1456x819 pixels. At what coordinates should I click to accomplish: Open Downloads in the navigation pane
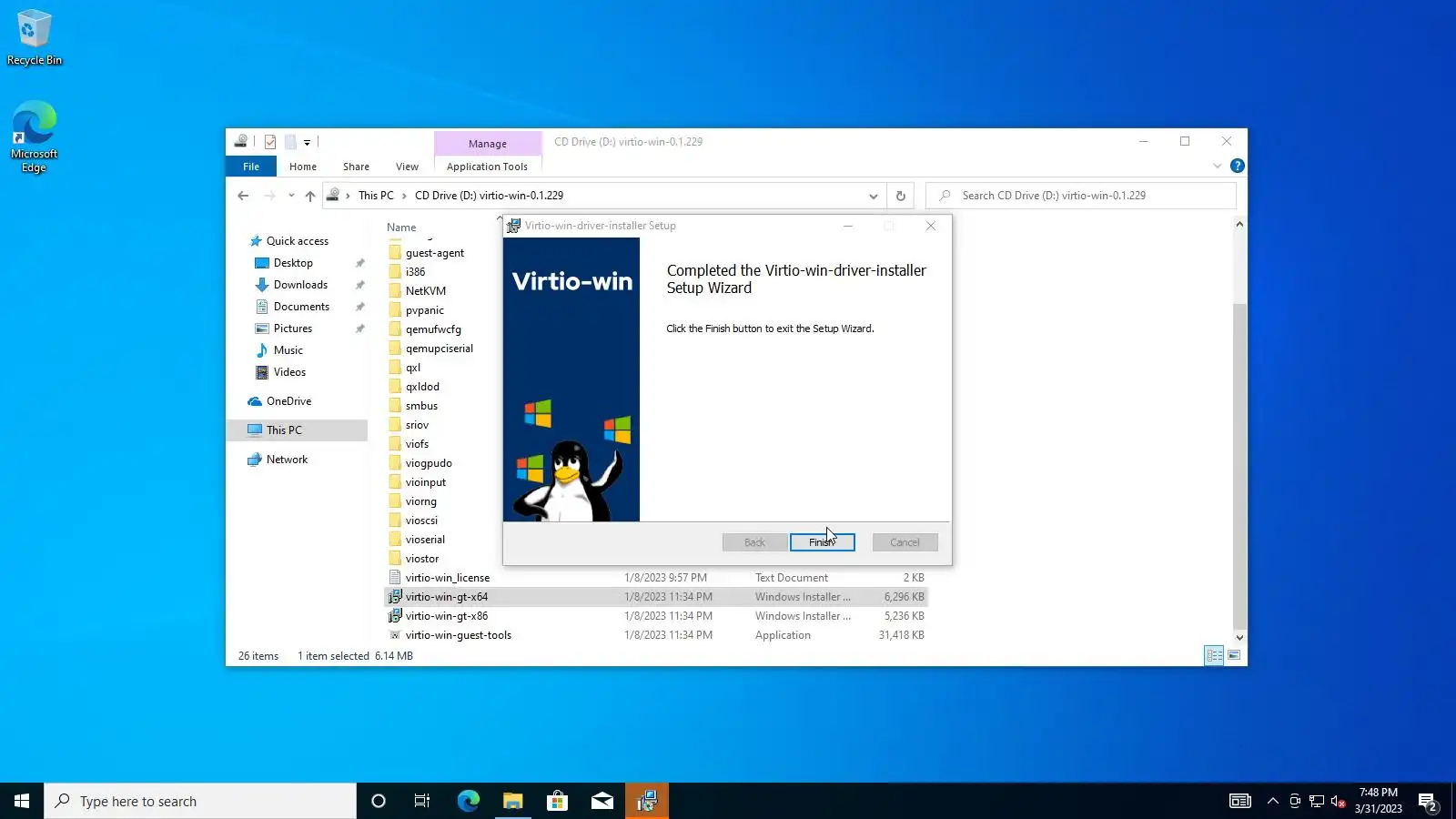(300, 285)
